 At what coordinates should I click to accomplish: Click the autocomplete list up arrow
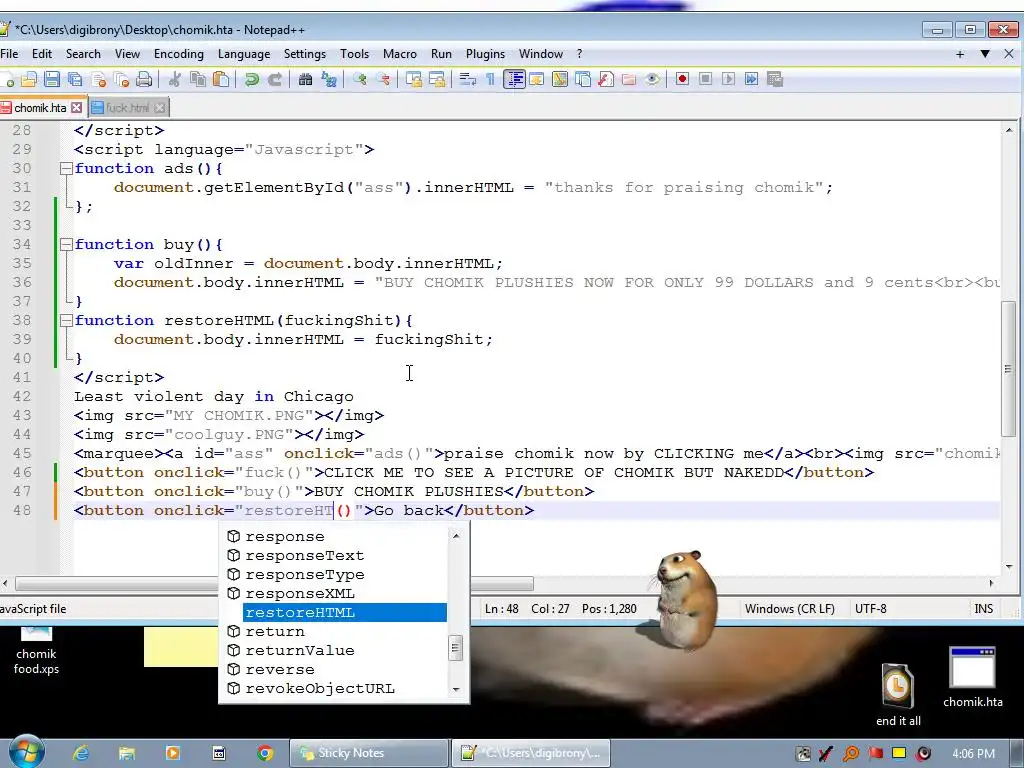[x=456, y=536]
